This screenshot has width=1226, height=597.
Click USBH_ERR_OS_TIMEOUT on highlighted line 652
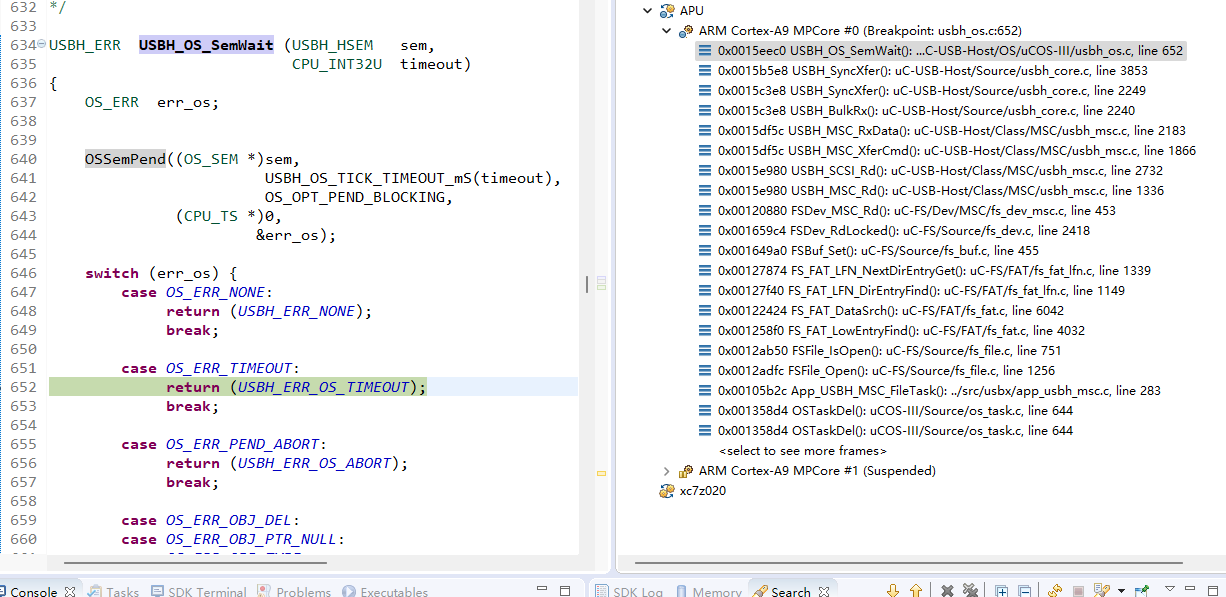pos(324,387)
